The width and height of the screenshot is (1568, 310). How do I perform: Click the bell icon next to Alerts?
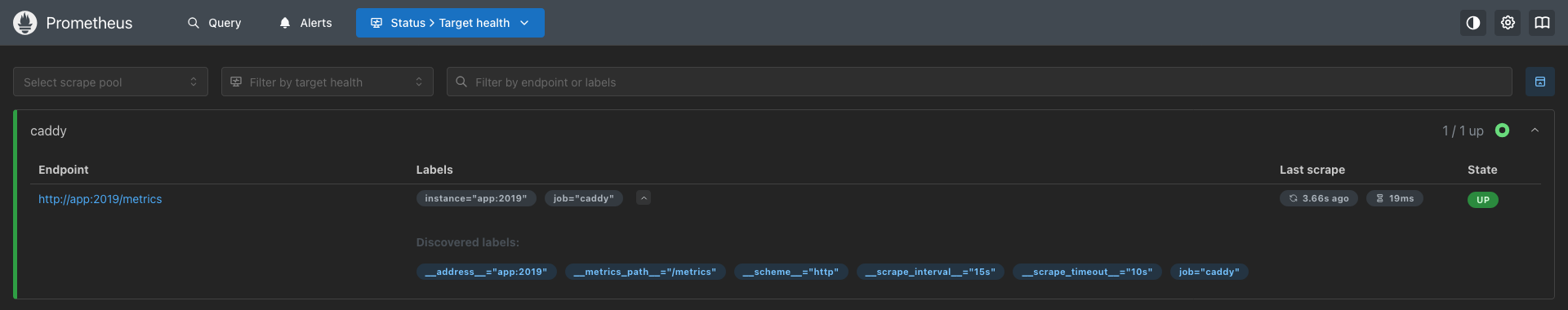pyautogui.click(x=285, y=23)
